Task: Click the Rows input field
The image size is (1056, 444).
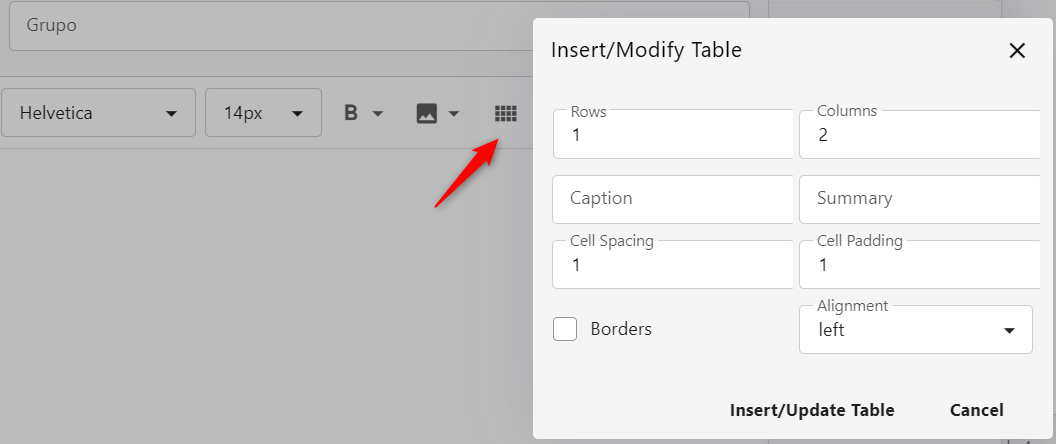Action: [x=672, y=135]
